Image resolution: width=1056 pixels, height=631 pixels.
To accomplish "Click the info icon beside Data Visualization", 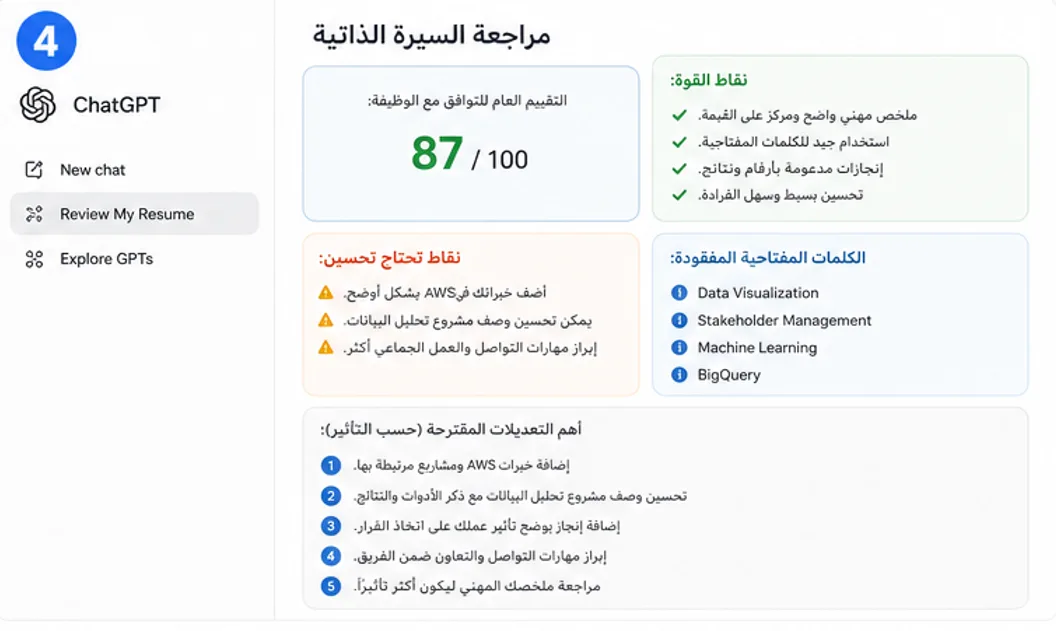I will [x=679, y=293].
